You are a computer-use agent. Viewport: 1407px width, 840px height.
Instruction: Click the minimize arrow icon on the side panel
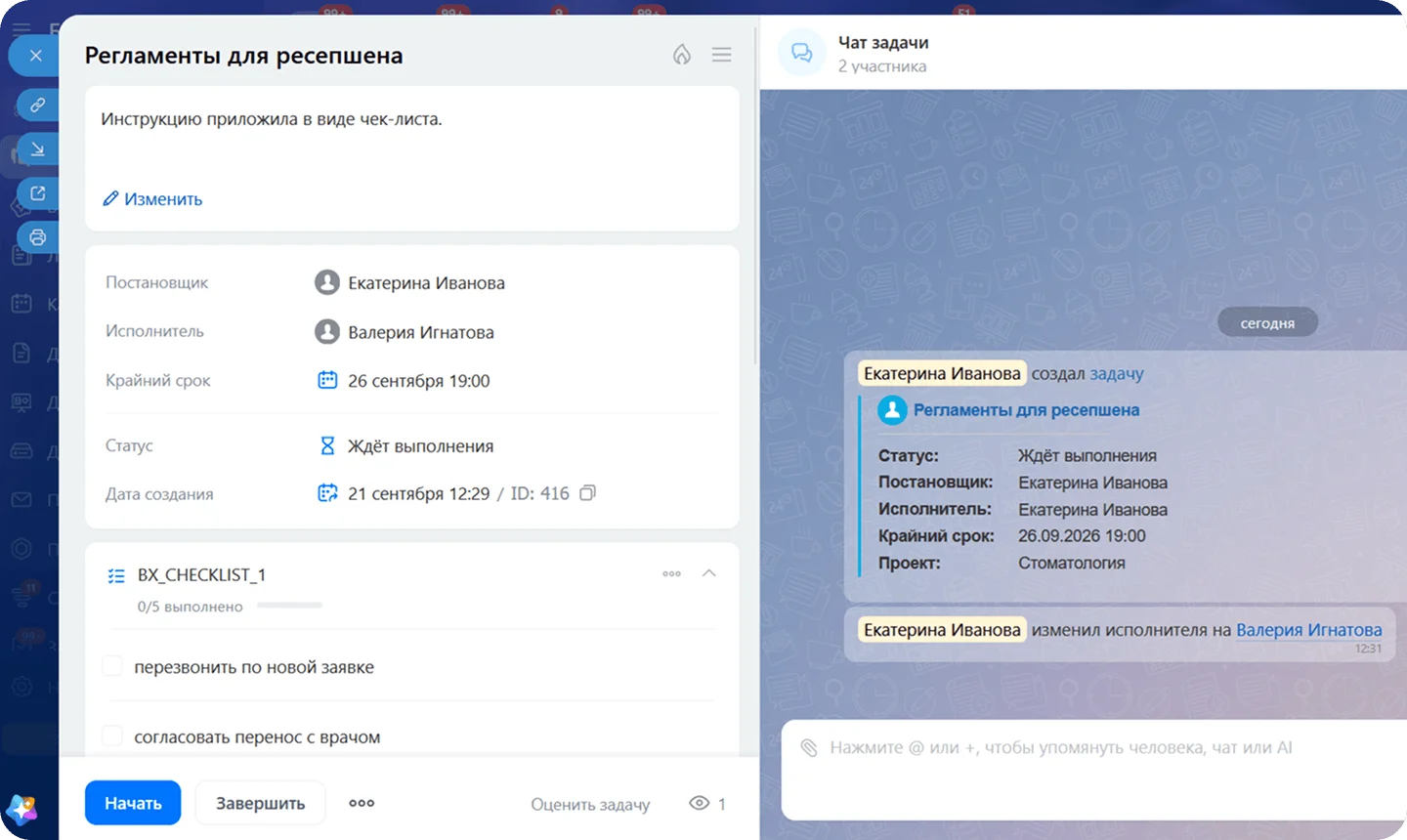tap(38, 148)
